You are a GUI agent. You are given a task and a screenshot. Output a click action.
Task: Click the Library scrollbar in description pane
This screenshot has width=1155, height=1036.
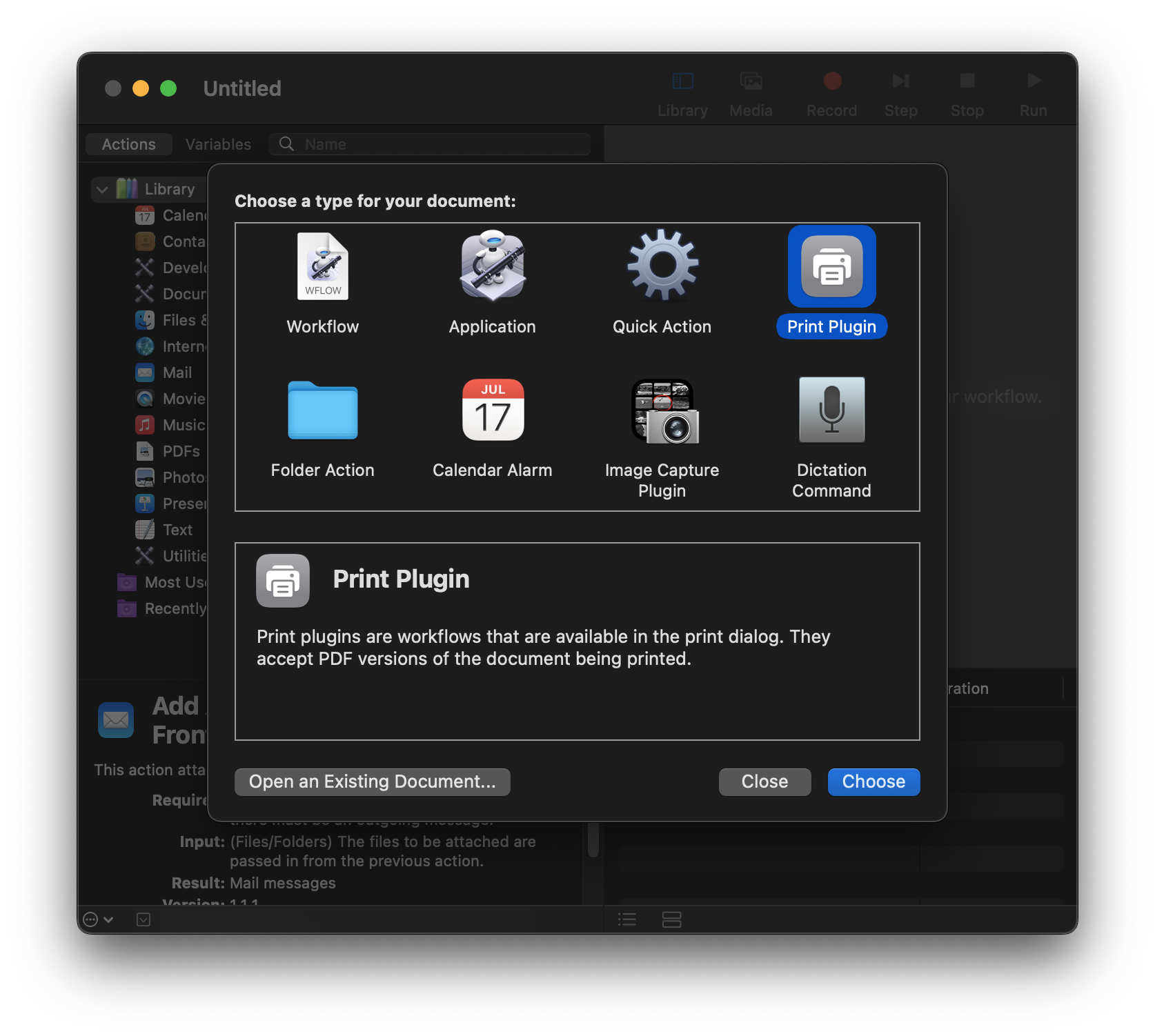(593, 839)
